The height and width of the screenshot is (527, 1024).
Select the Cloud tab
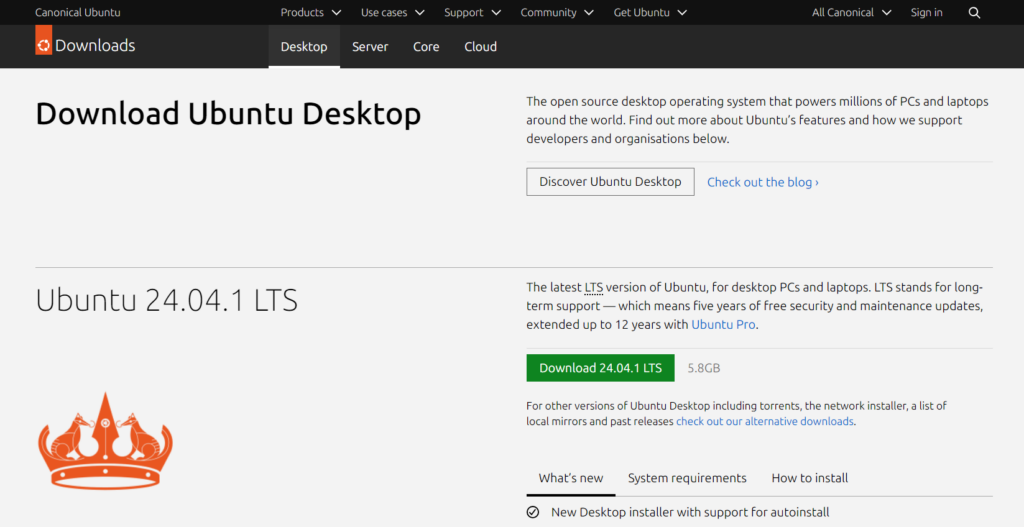click(x=481, y=46)
